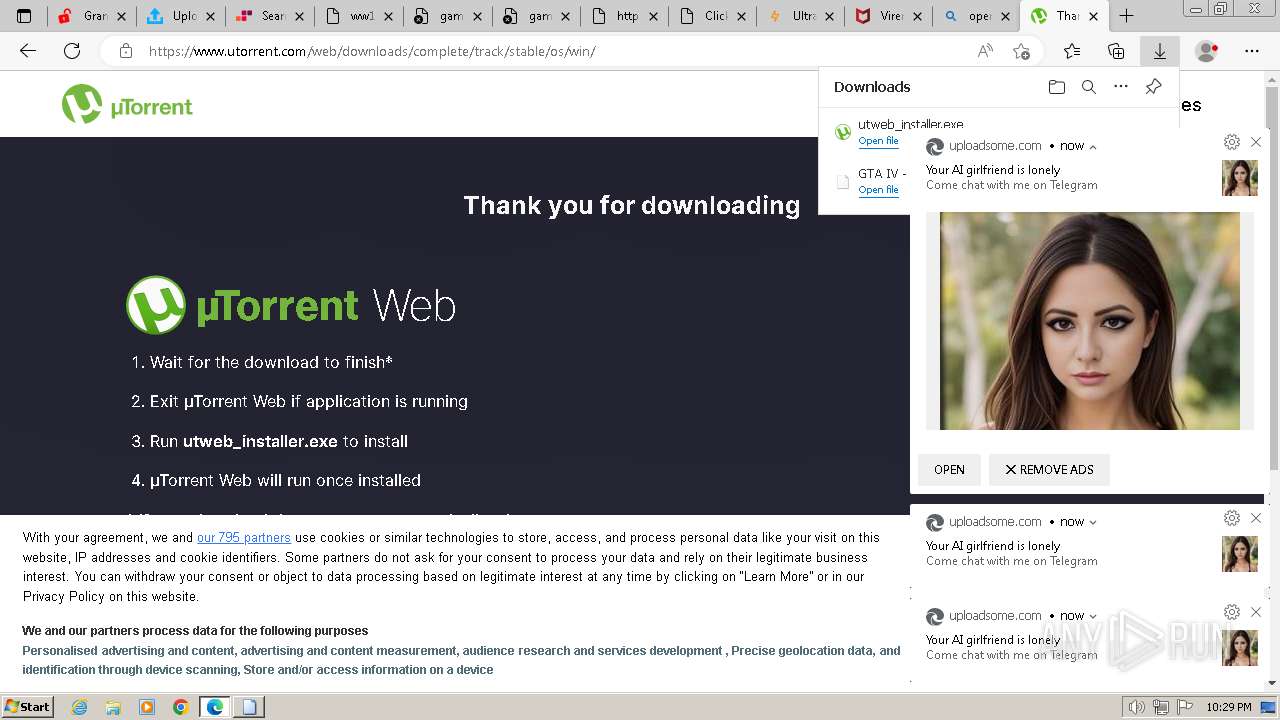This screenshot has width=1280, height=720.
Task: Open Windows Media Player from taskbar
Action: 147,707
